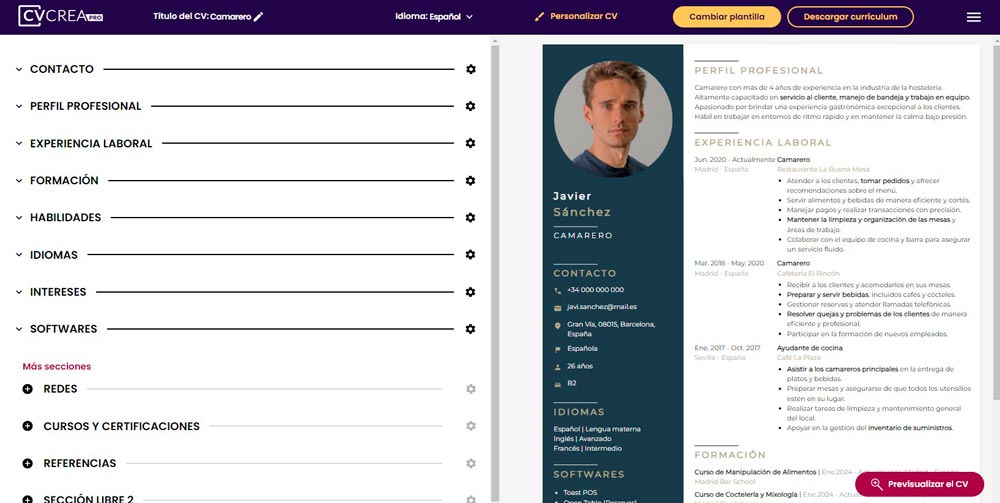Click the SOFTWARES section title

coord(64,329)
